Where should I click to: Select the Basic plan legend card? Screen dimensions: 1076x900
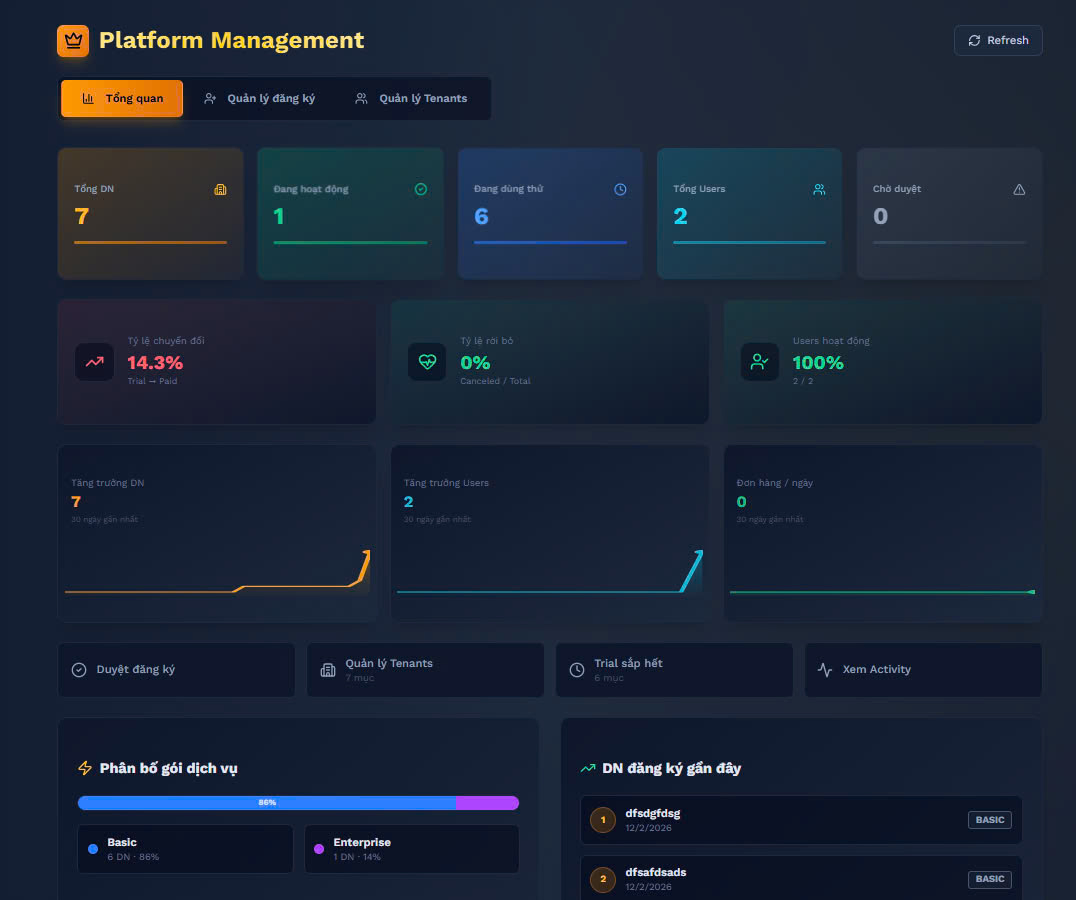click(185, 849)
